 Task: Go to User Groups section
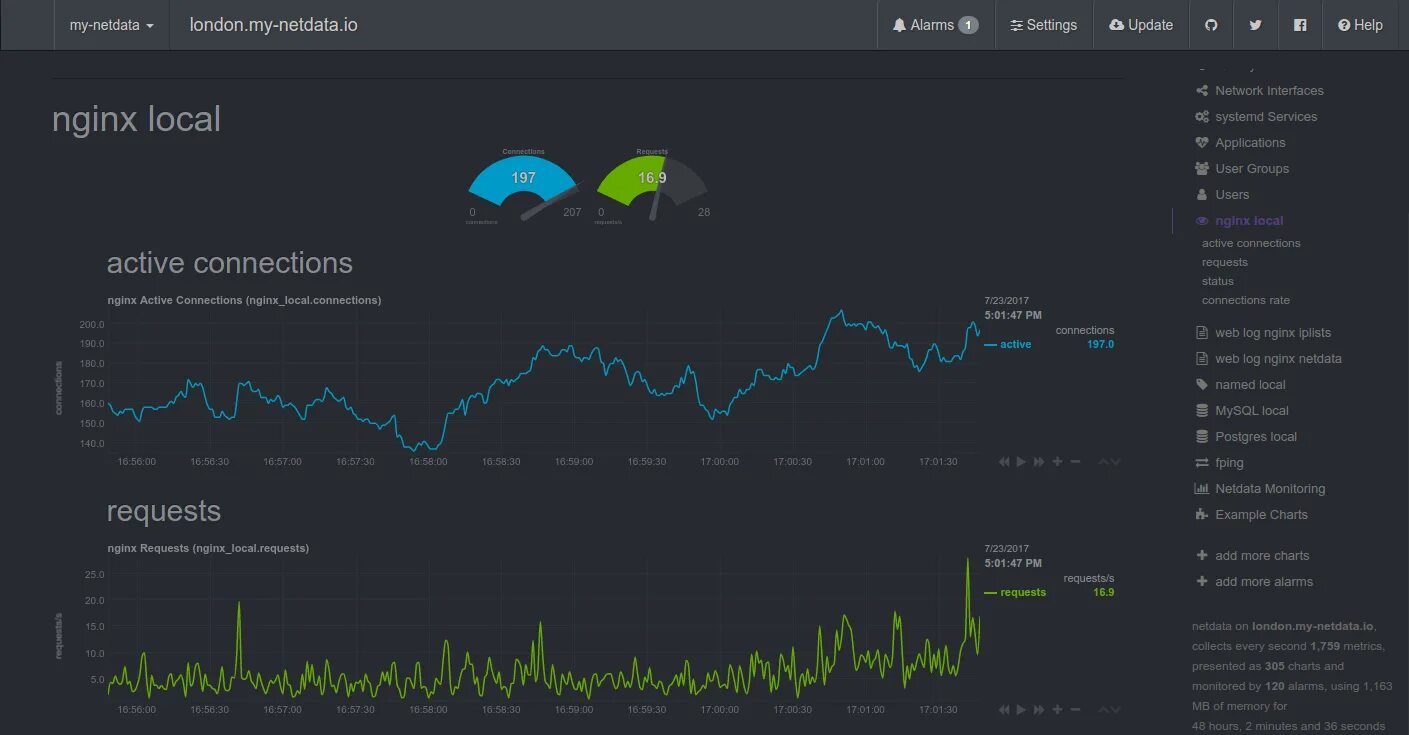1242,168
